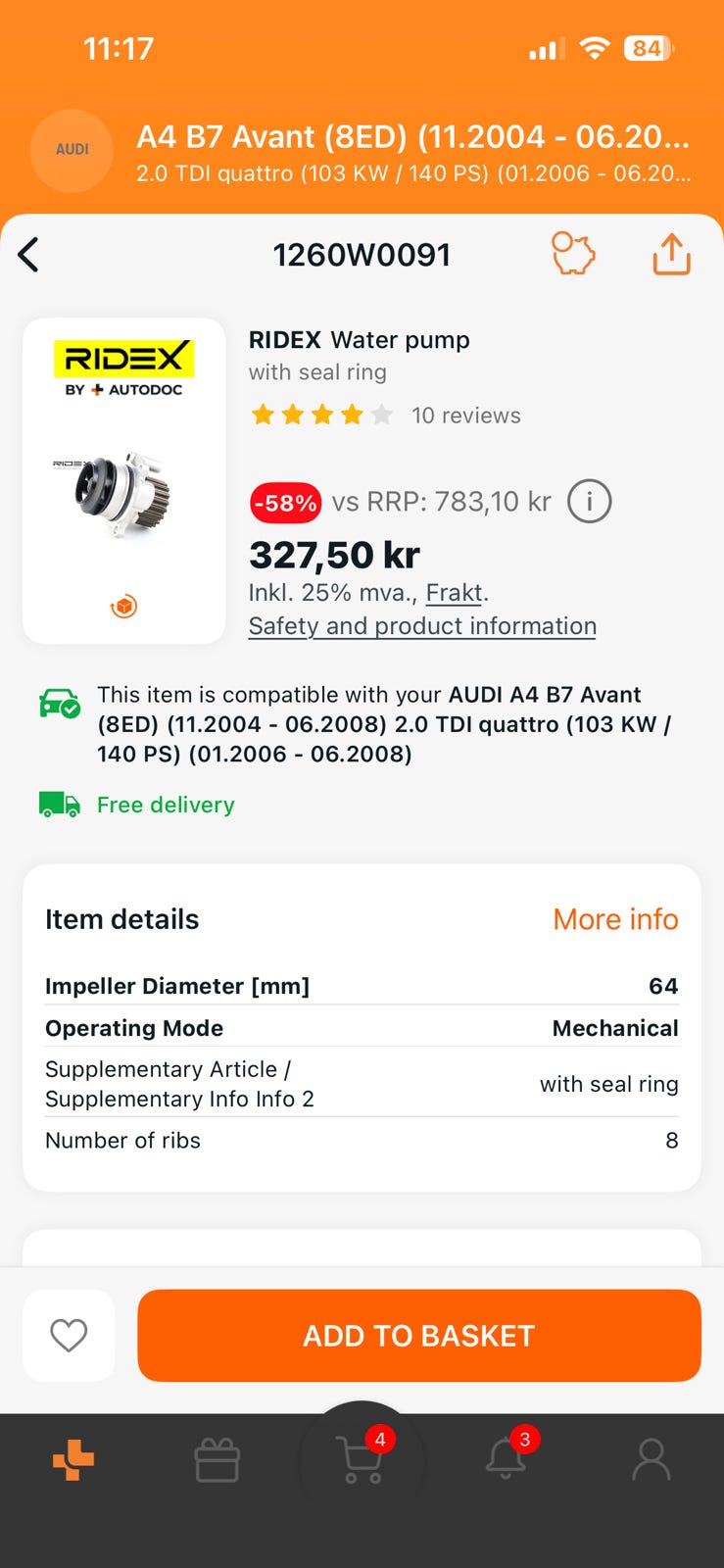
Task: Tap the back arrow icon
Action: 28,255
